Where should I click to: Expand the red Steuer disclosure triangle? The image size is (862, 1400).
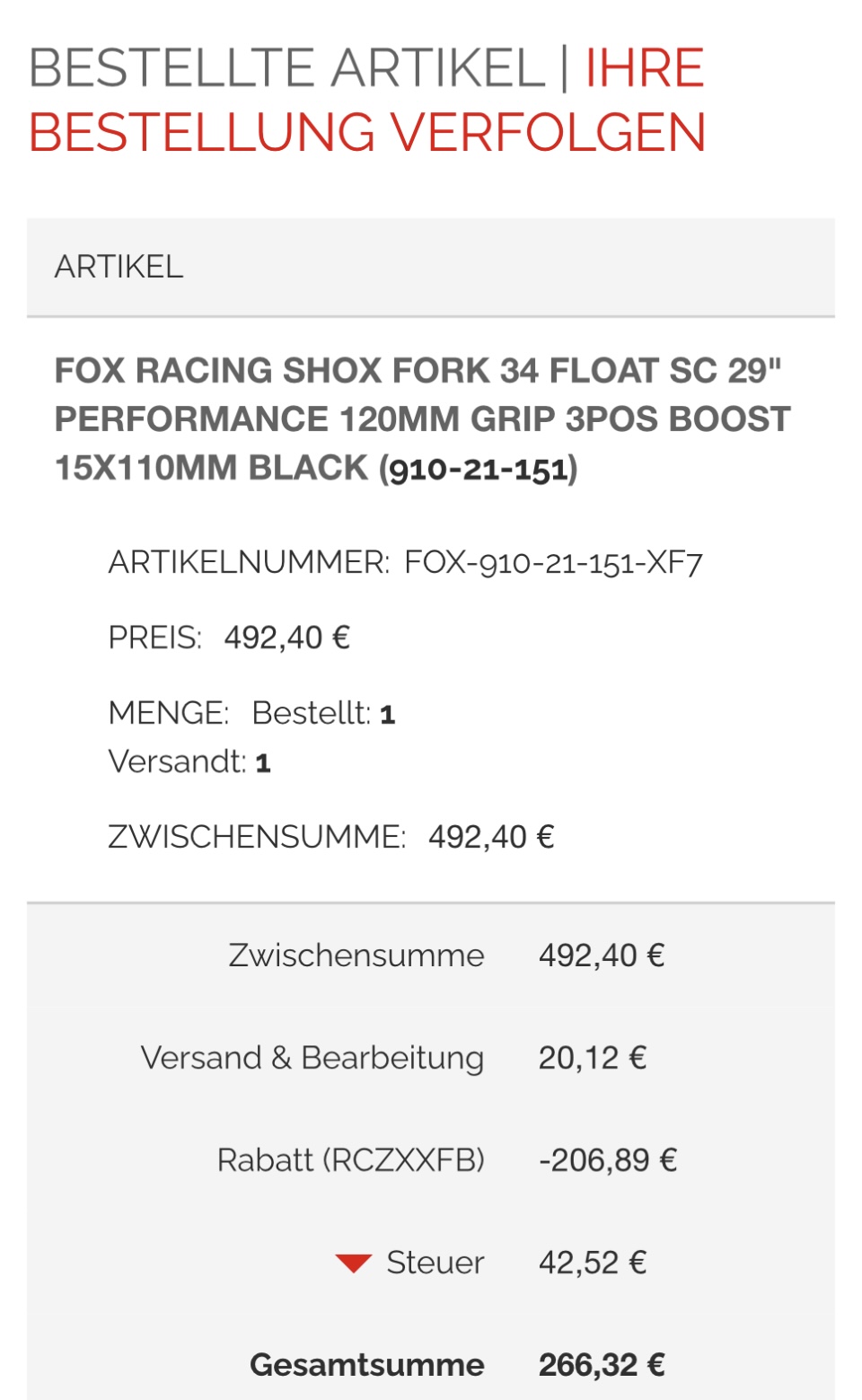(353, 1263)
